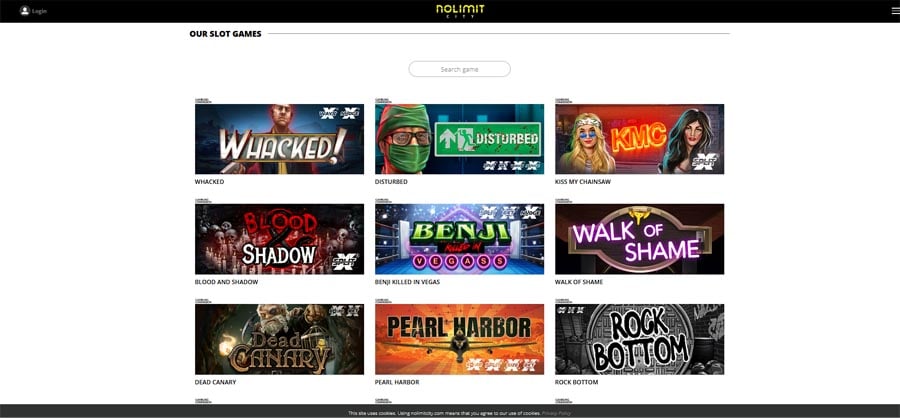Open the Dead Canary thumbnail
Viewport: 900px width, 418px height.
(279, 339)
